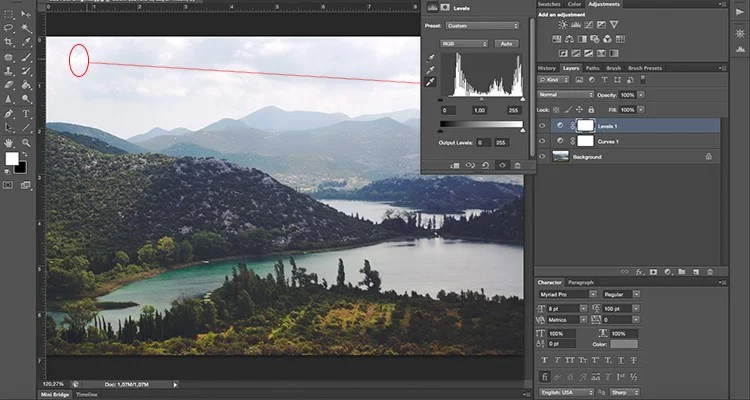Open the layer Opacity slider arrow
Screen dimensions: 750x400
coord(641,95)
